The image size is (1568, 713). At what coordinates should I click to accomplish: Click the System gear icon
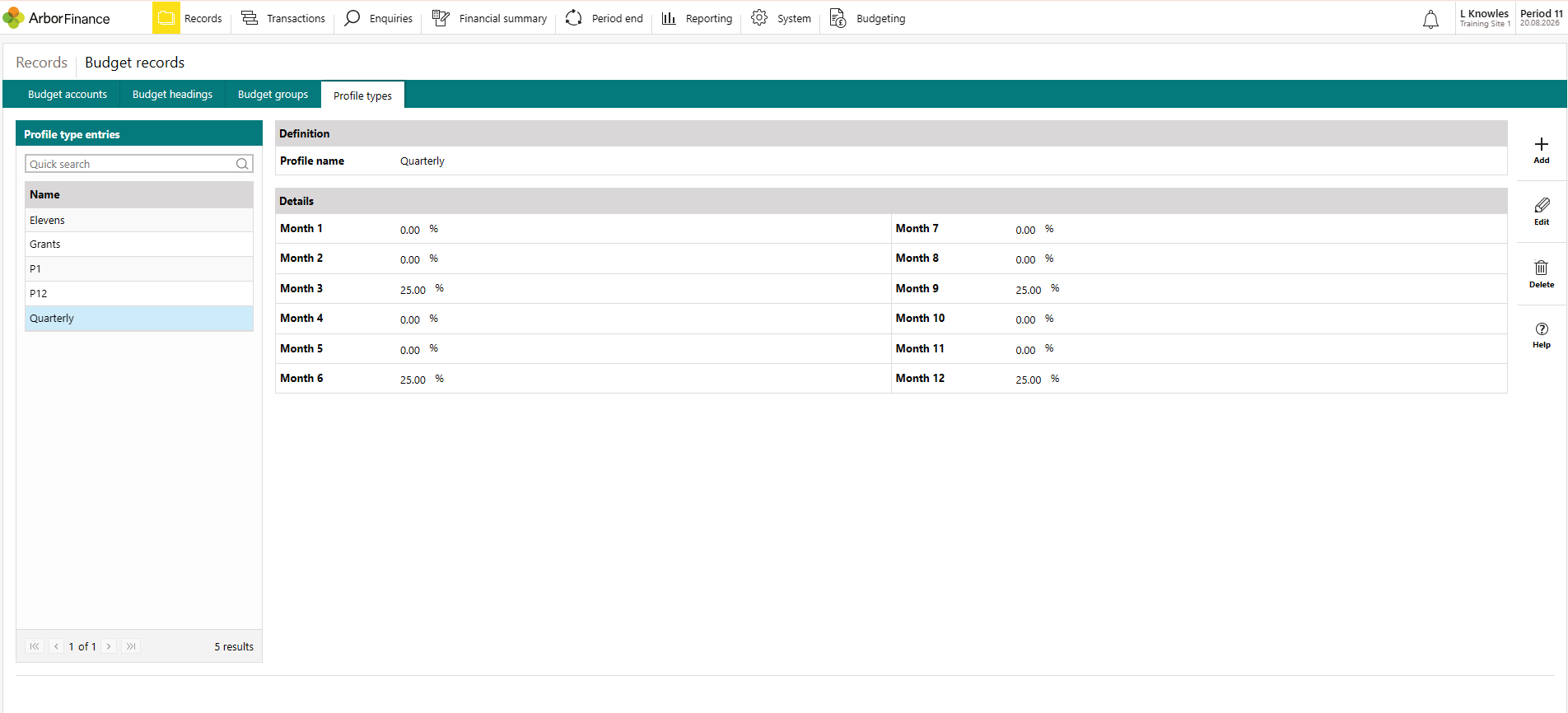coord(759,18)
